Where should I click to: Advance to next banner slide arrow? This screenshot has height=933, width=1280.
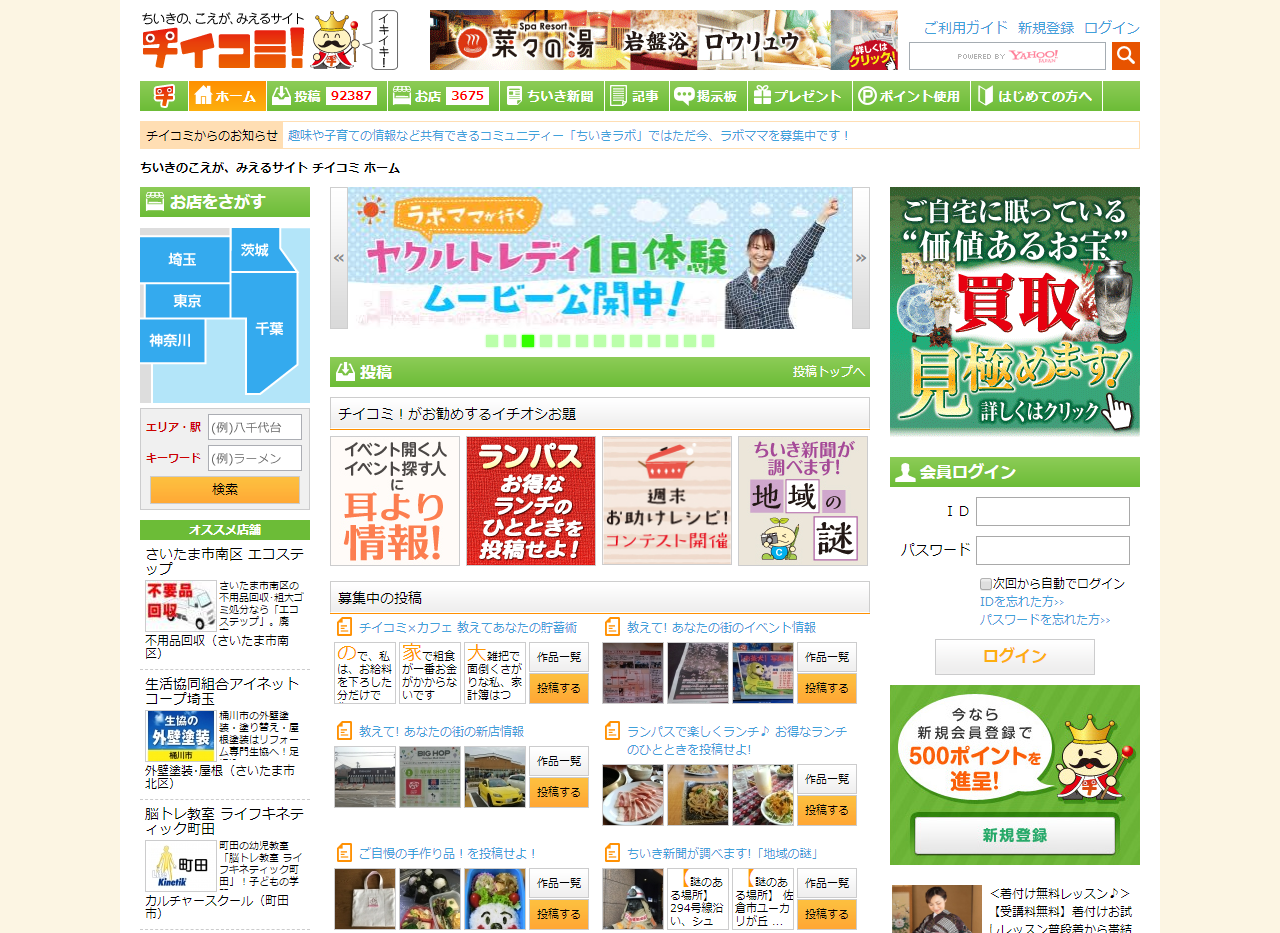click(860, 258)
